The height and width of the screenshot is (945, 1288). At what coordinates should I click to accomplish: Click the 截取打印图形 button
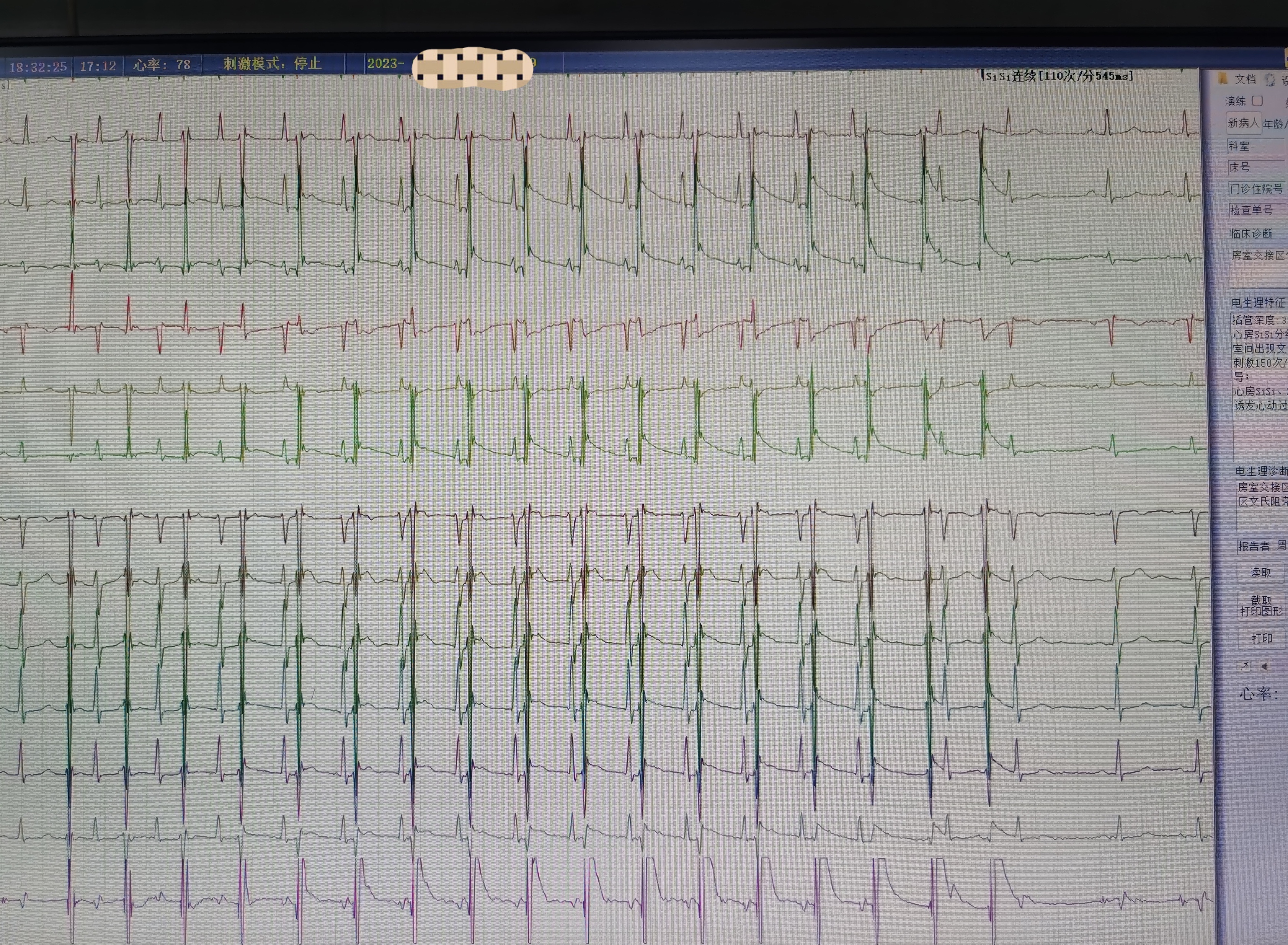[x=1261, y=606]
